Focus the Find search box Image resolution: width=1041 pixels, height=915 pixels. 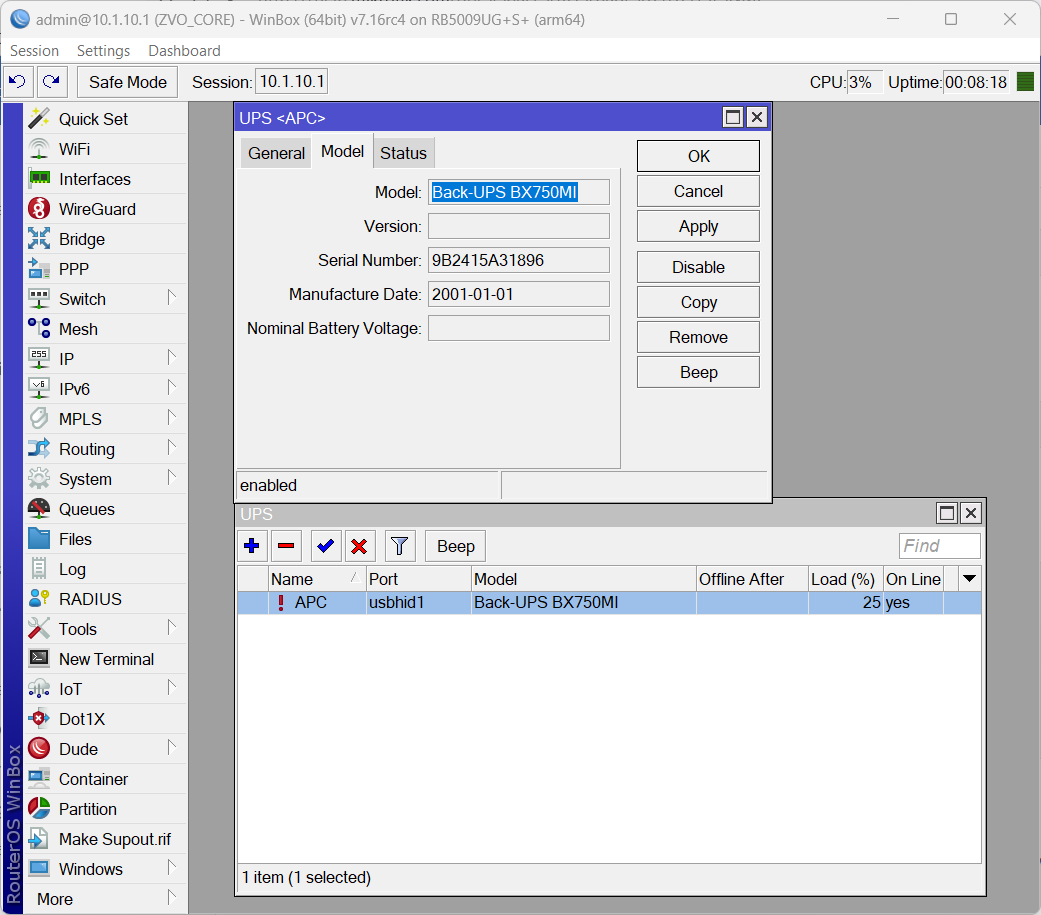coord(939,546)
